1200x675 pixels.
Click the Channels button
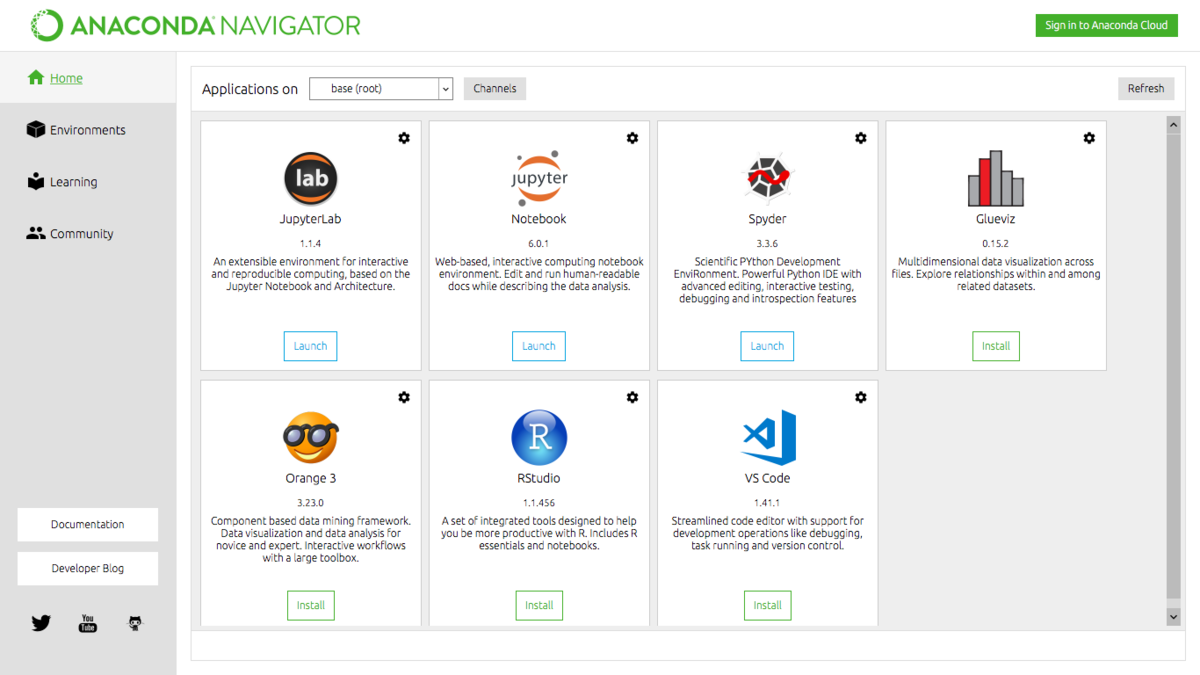[x=495, y=89]
